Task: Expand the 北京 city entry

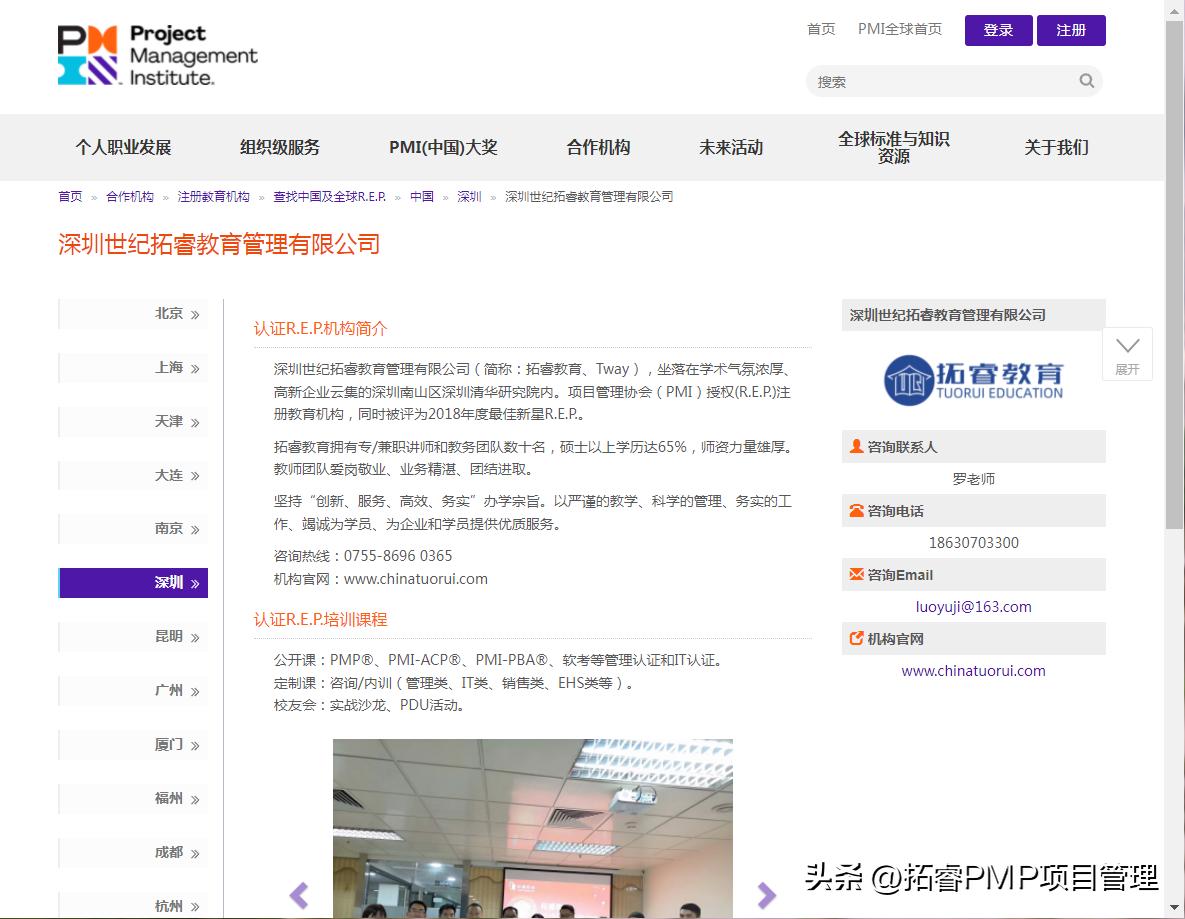Action: 133,314
